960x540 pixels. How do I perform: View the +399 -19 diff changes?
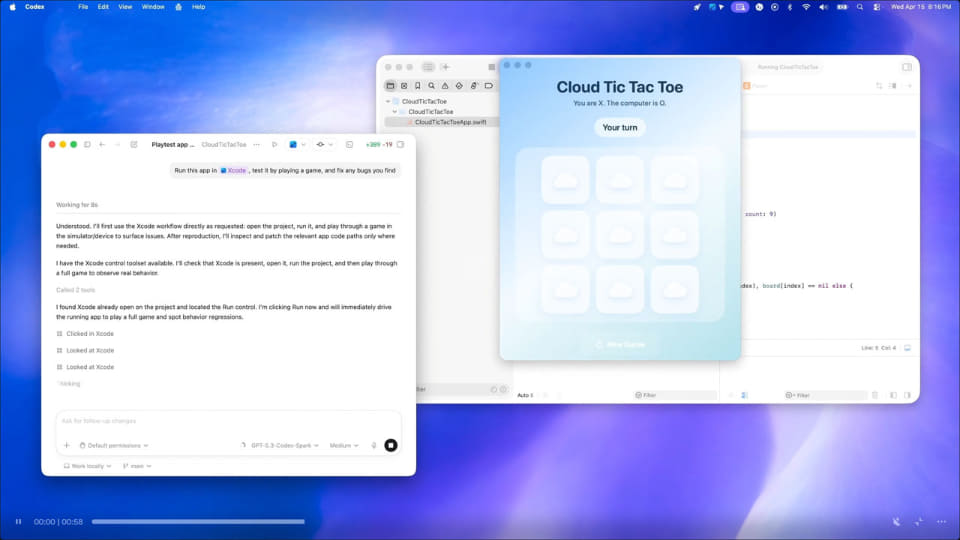[378, 144]
